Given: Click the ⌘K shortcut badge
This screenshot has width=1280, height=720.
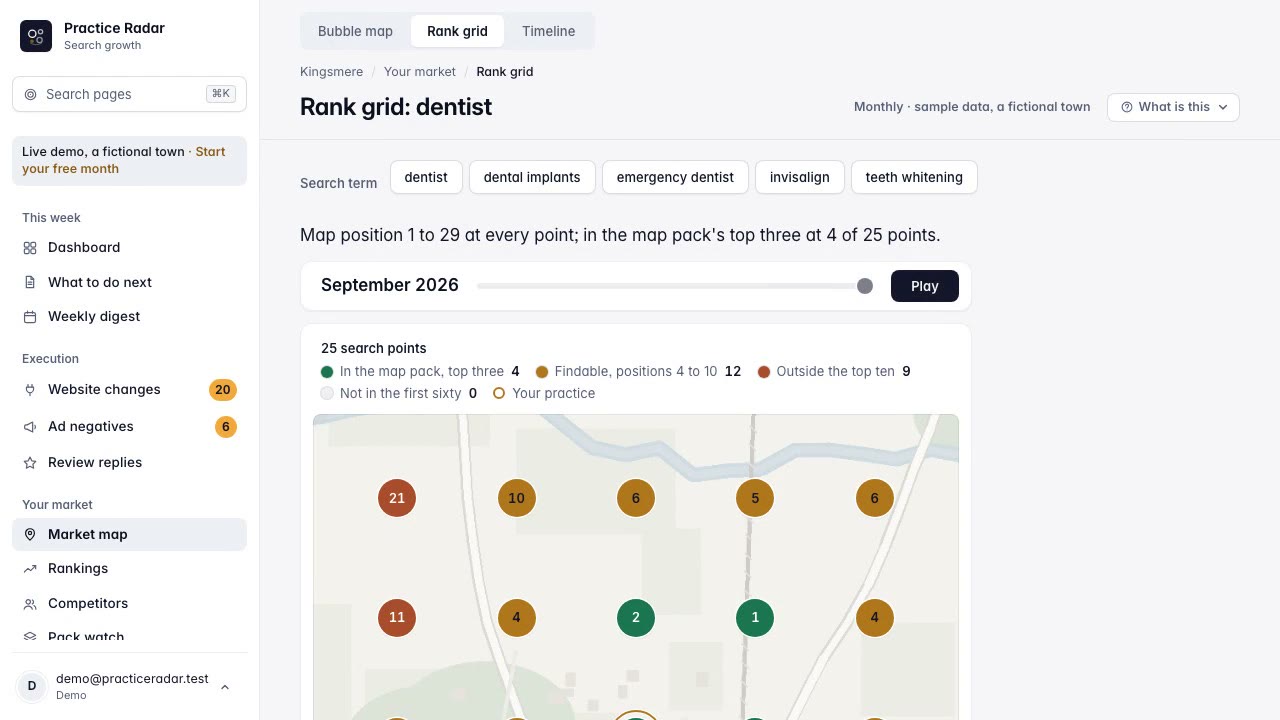Looking at the screenshot, I should pos(221,94).
